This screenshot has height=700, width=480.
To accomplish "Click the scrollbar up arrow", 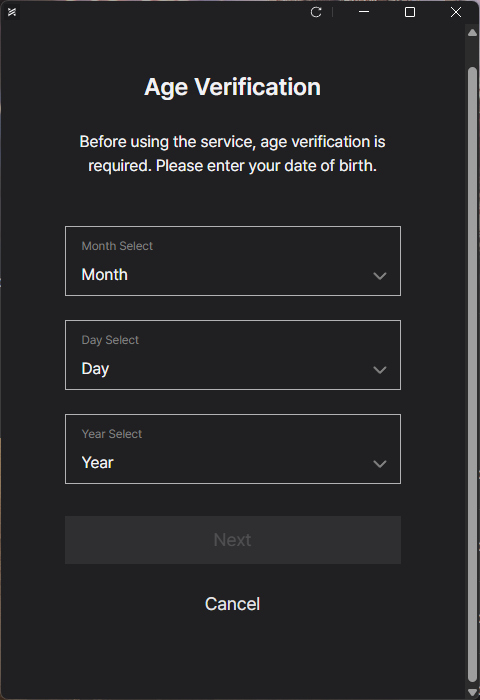I will (x=472, y=33).
